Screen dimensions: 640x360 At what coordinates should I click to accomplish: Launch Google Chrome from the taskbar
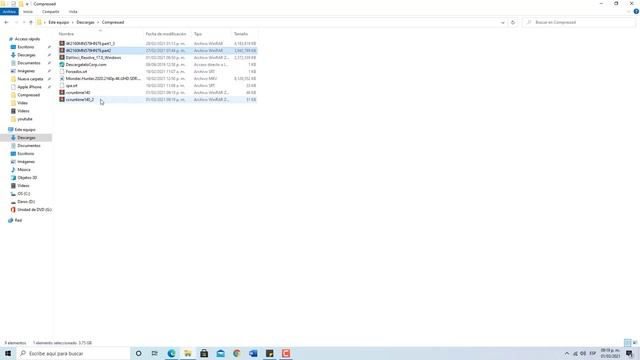pyautogui.click(x=237, y=353)
